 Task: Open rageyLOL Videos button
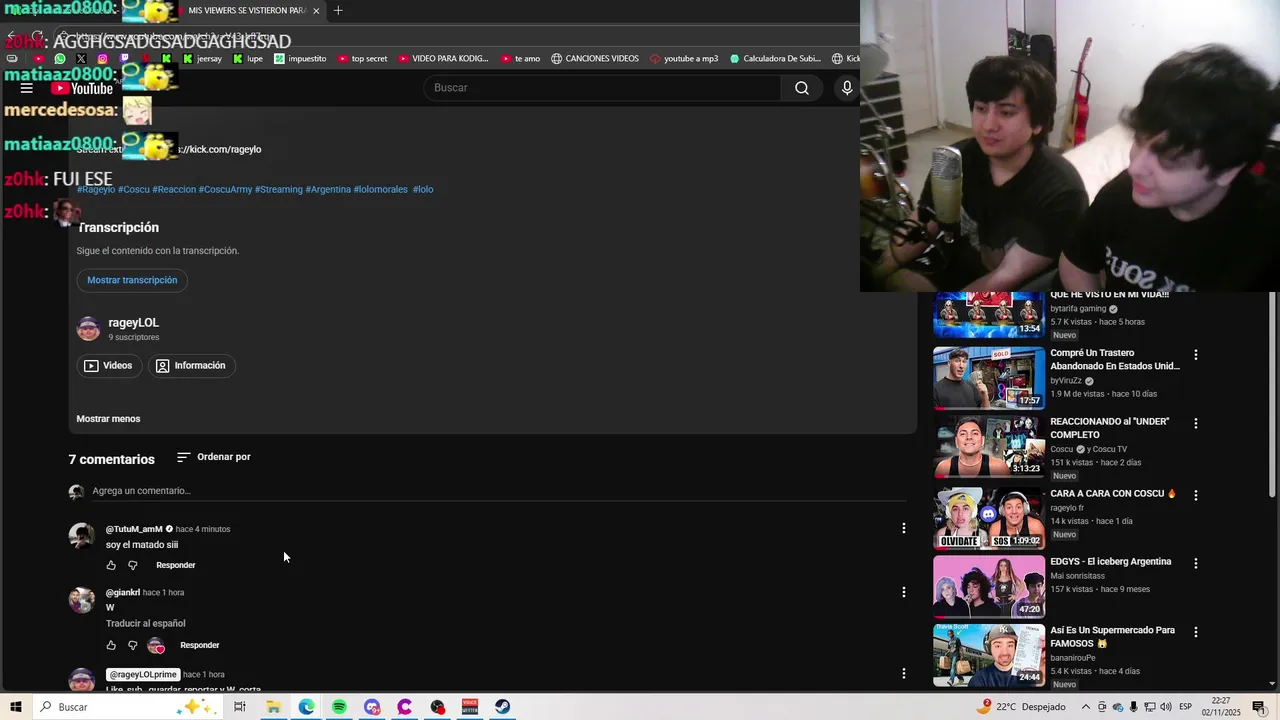[x=108, y=366]
